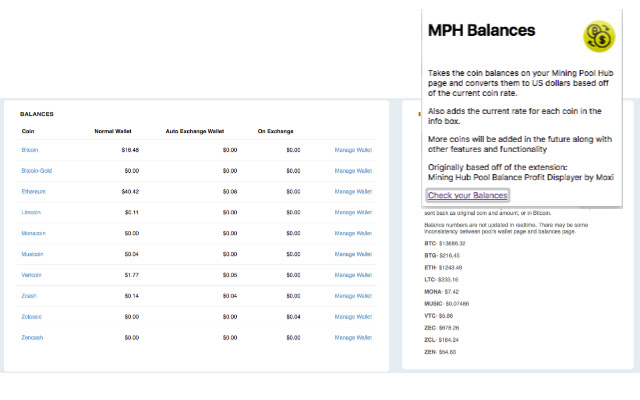The height and width of the screenshot is (400, 640).
Task: Click Manage Wallet in the Zencash row
Action: (x=353, y=338)
